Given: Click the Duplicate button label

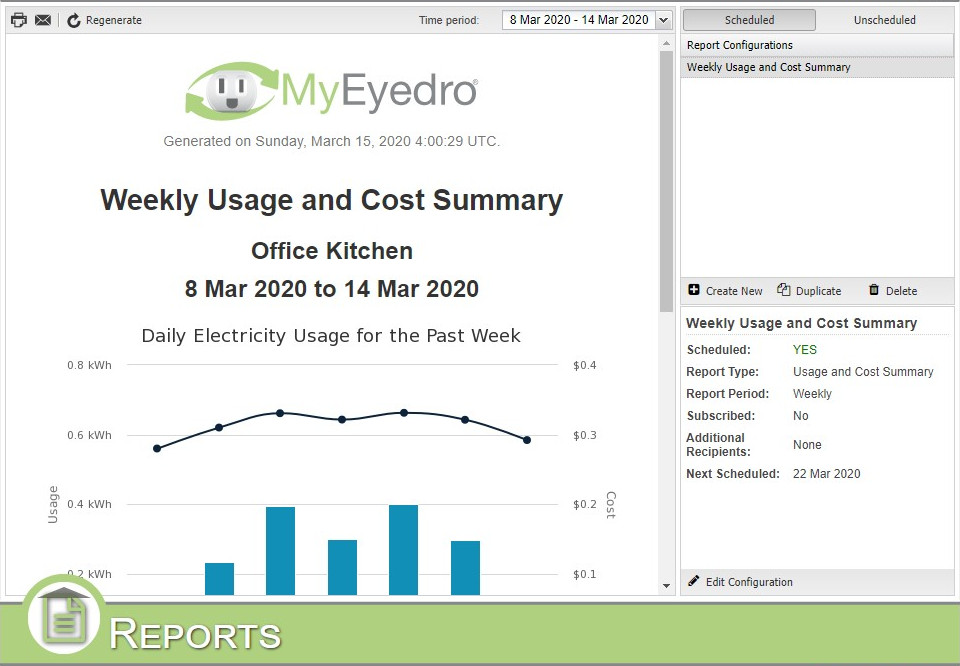Looking at the screenshot, I should pos(819,291).
